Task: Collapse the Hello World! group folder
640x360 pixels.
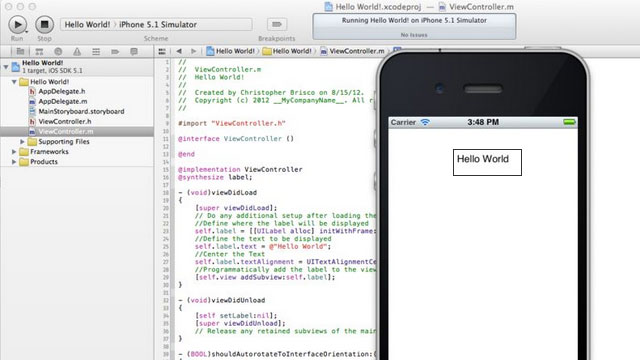Action: [x=14, y=82]
